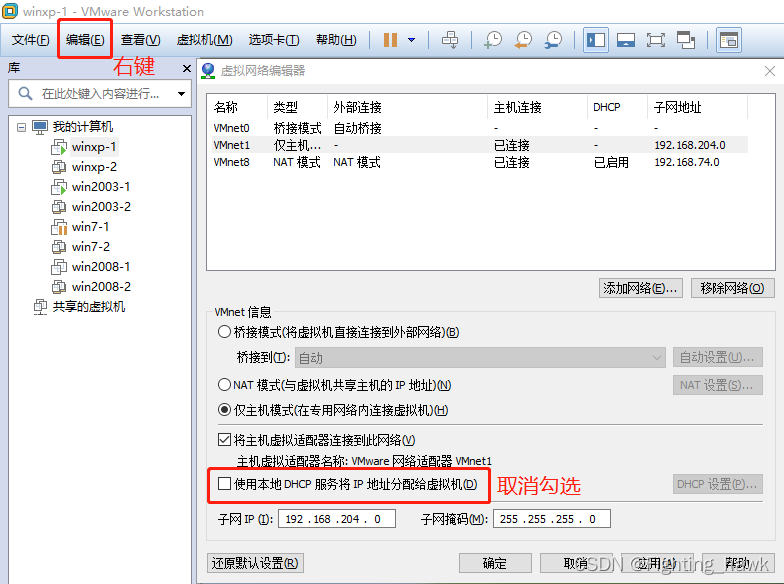
Task: Toggle connect host virtual adapter checkbox
Action: point(224,440)
